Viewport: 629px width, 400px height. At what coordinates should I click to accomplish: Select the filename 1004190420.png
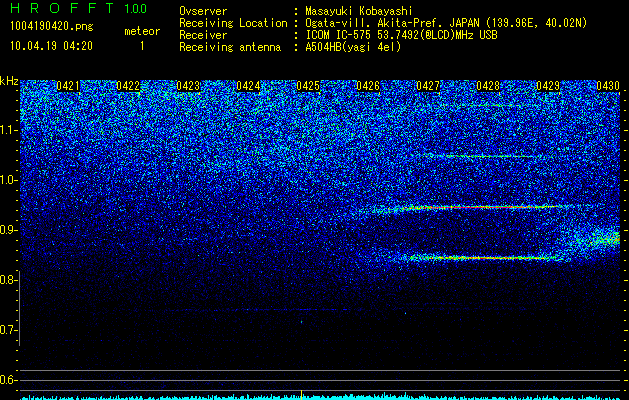(x=52, y=26)
